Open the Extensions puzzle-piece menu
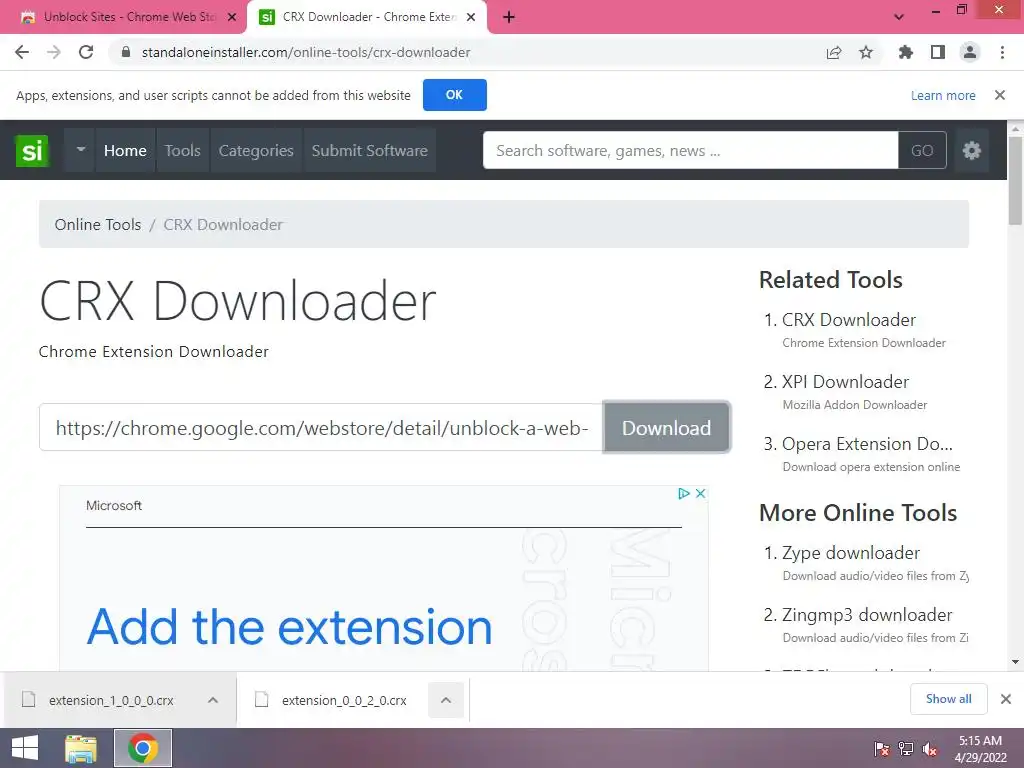Viewport: 1024px width, 768px height. point(906,52)
